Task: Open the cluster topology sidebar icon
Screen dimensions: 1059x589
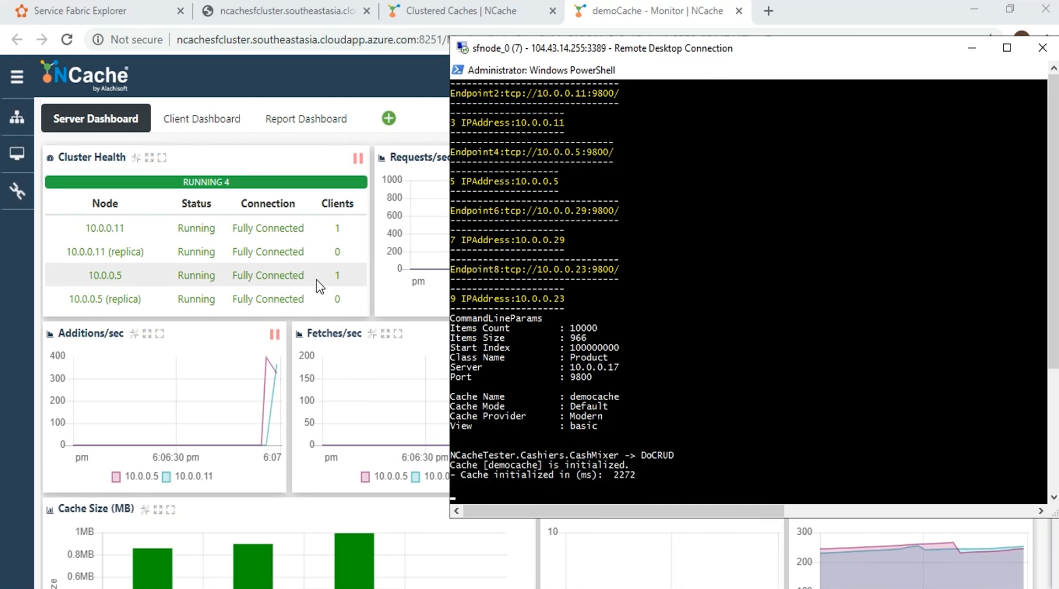Action: (17, 118)
